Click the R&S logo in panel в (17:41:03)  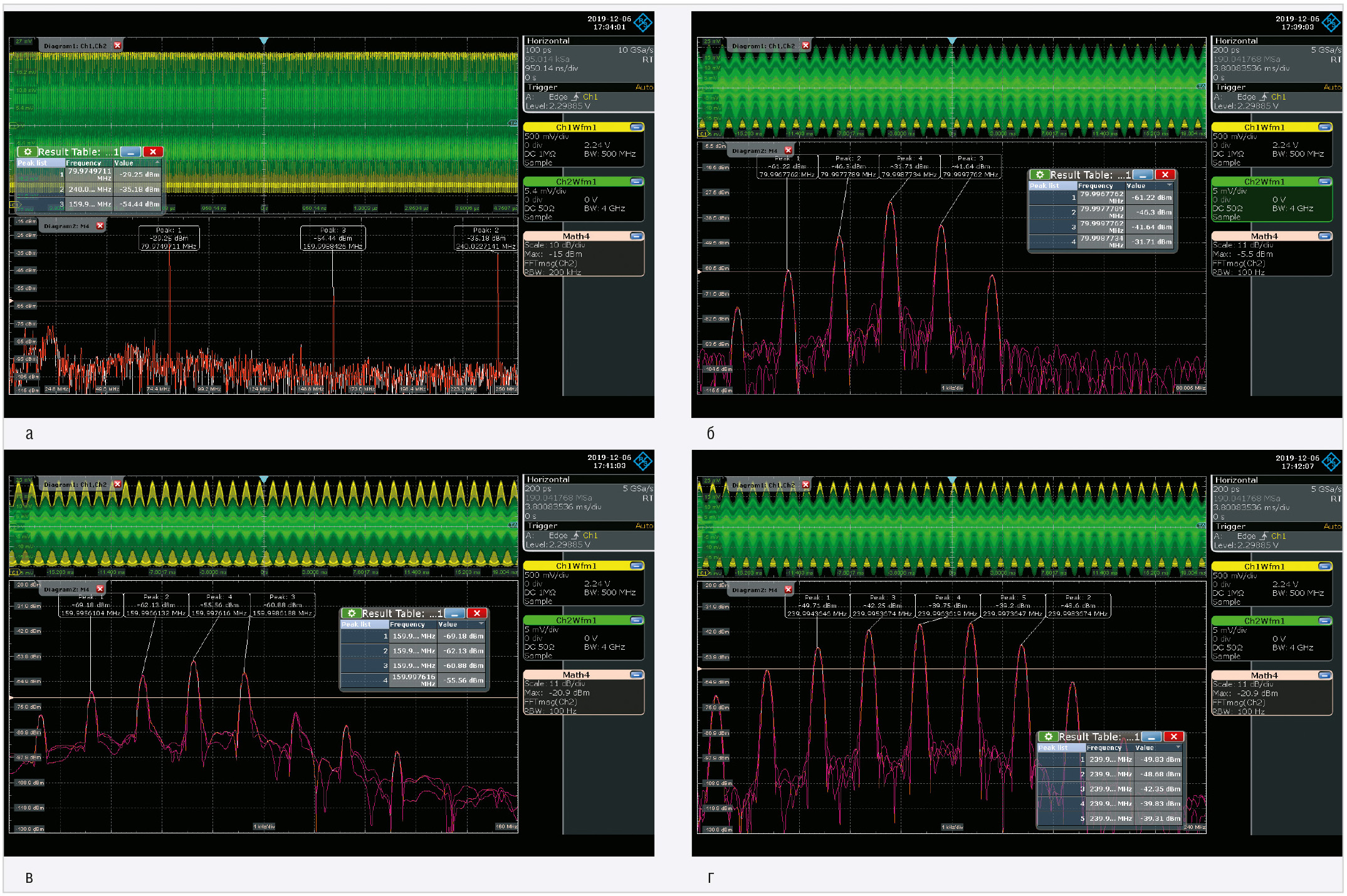point(642,462)
